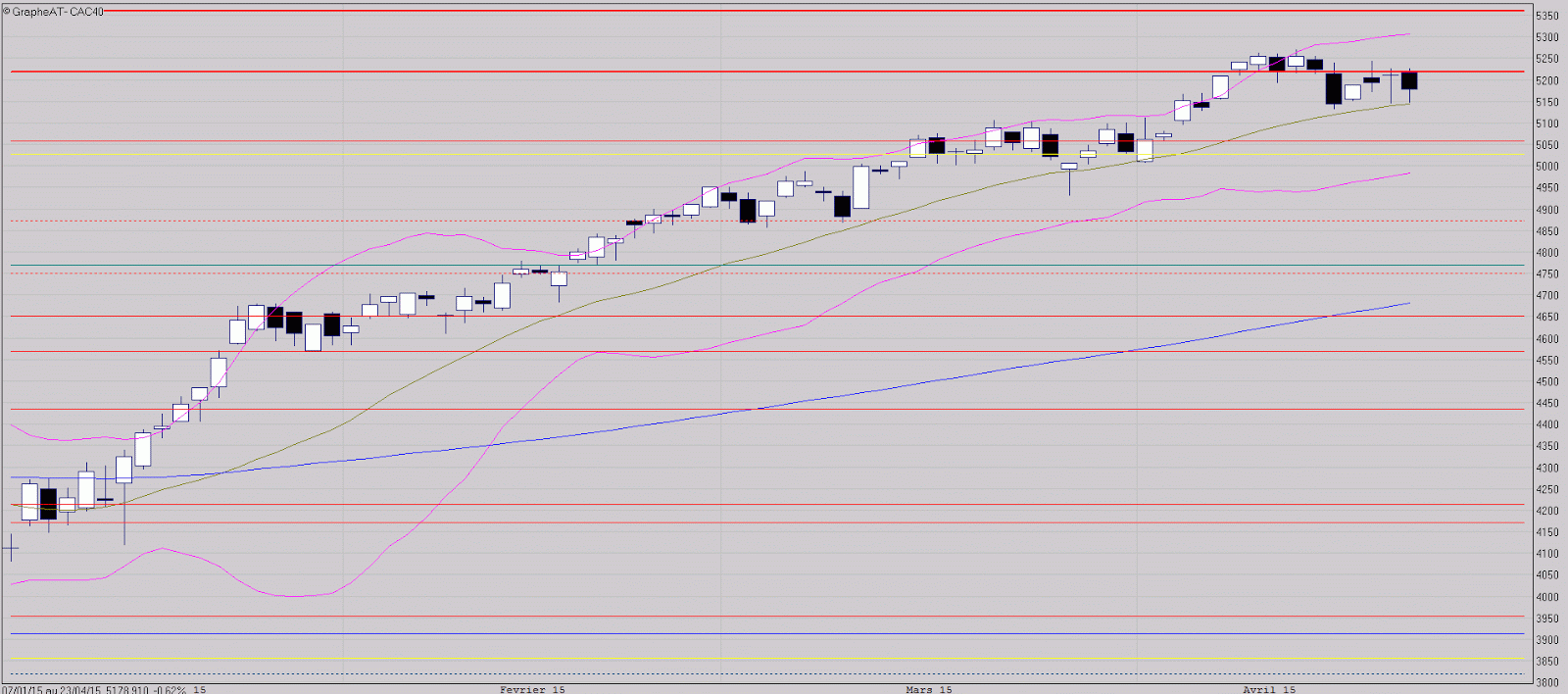Select the 4300 price axis label
1568x694 pixels.
coord(1547,469)
